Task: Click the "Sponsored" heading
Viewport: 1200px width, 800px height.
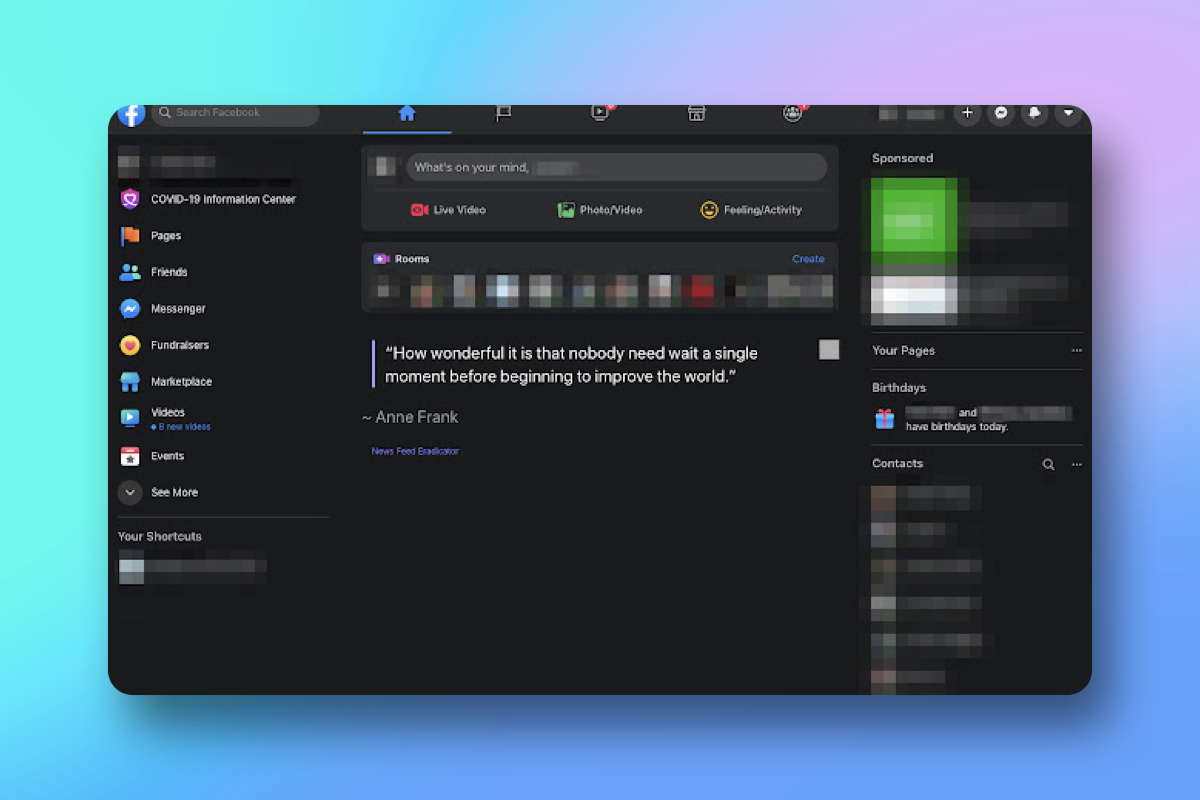Action: click(902, 158)
